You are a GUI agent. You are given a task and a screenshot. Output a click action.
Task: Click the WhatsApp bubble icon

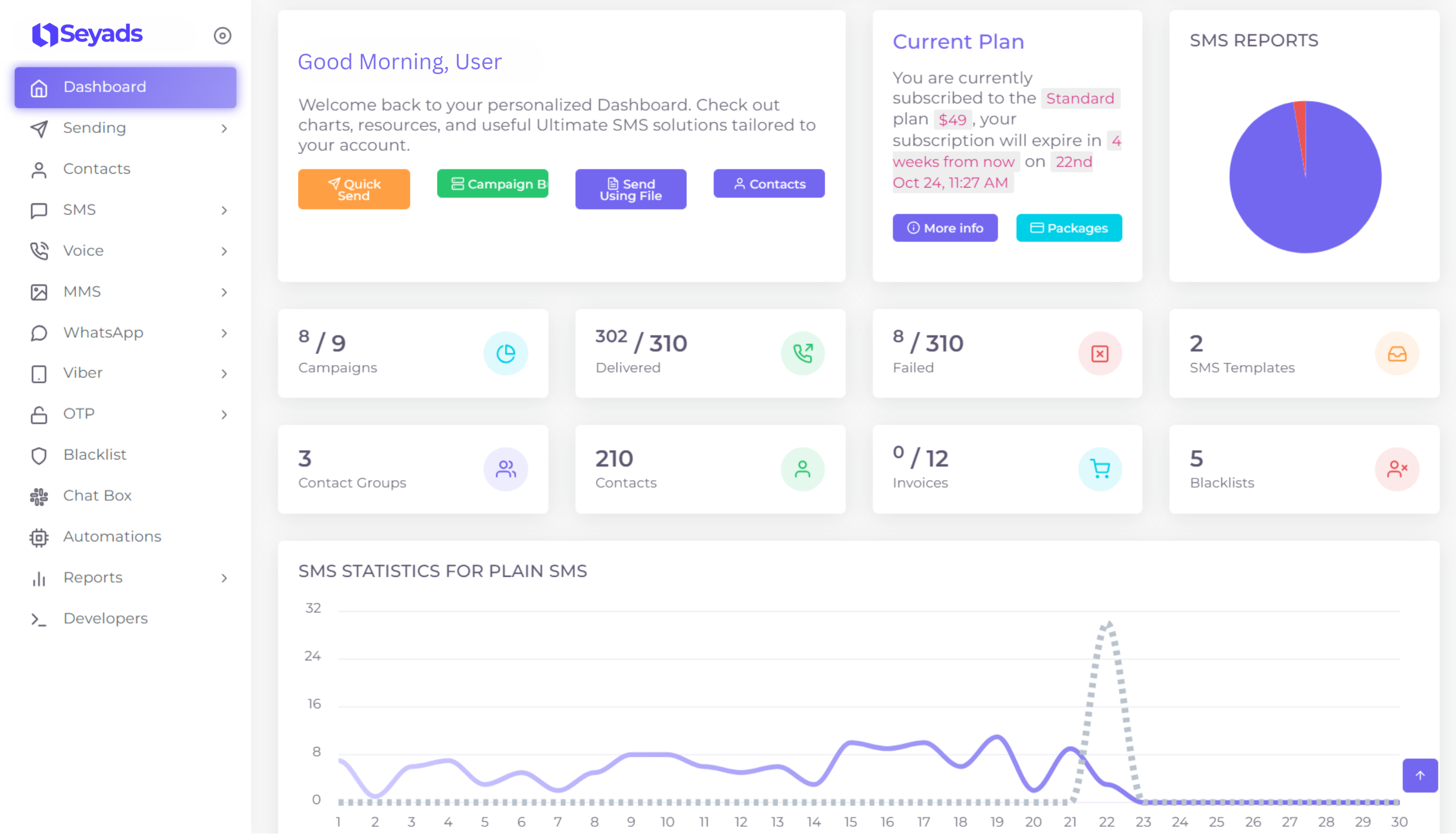39,333
